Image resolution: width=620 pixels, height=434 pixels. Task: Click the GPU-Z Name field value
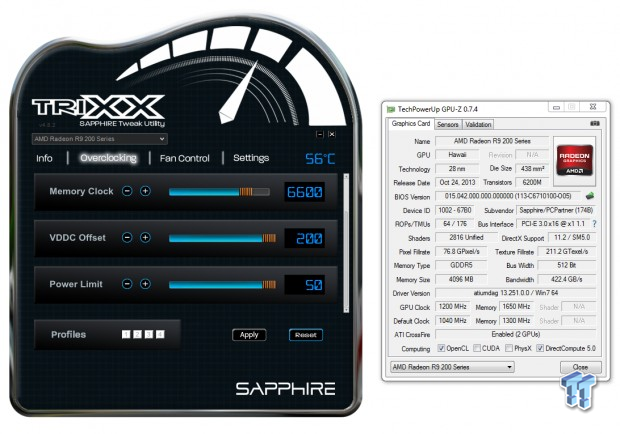coord(492,141)
